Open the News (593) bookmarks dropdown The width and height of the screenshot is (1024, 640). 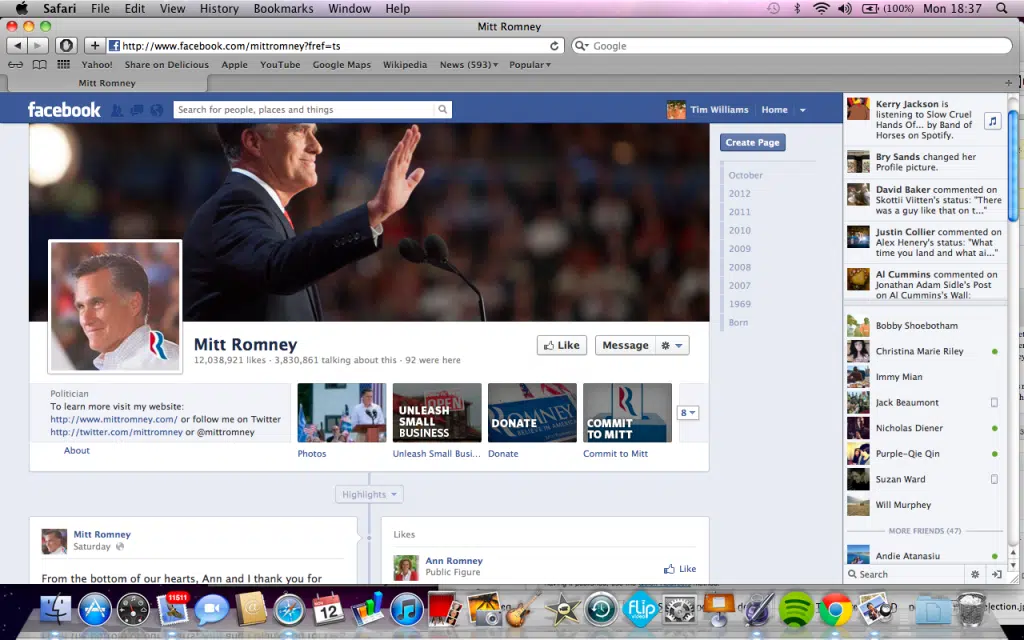click(x=468, y=65)
